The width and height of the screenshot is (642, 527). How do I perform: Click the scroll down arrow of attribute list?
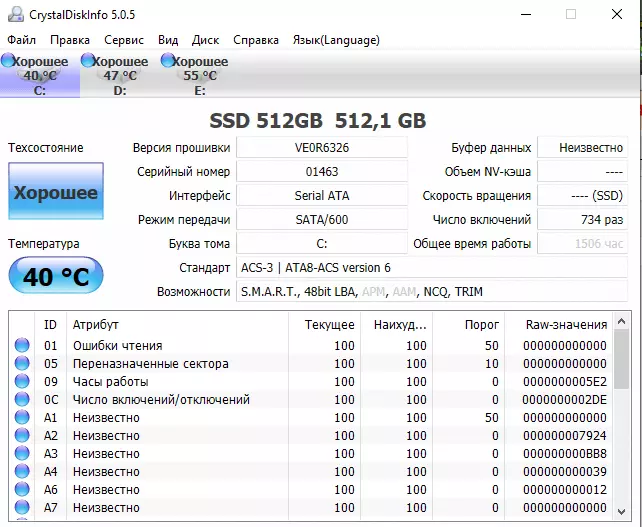[622, 512]
